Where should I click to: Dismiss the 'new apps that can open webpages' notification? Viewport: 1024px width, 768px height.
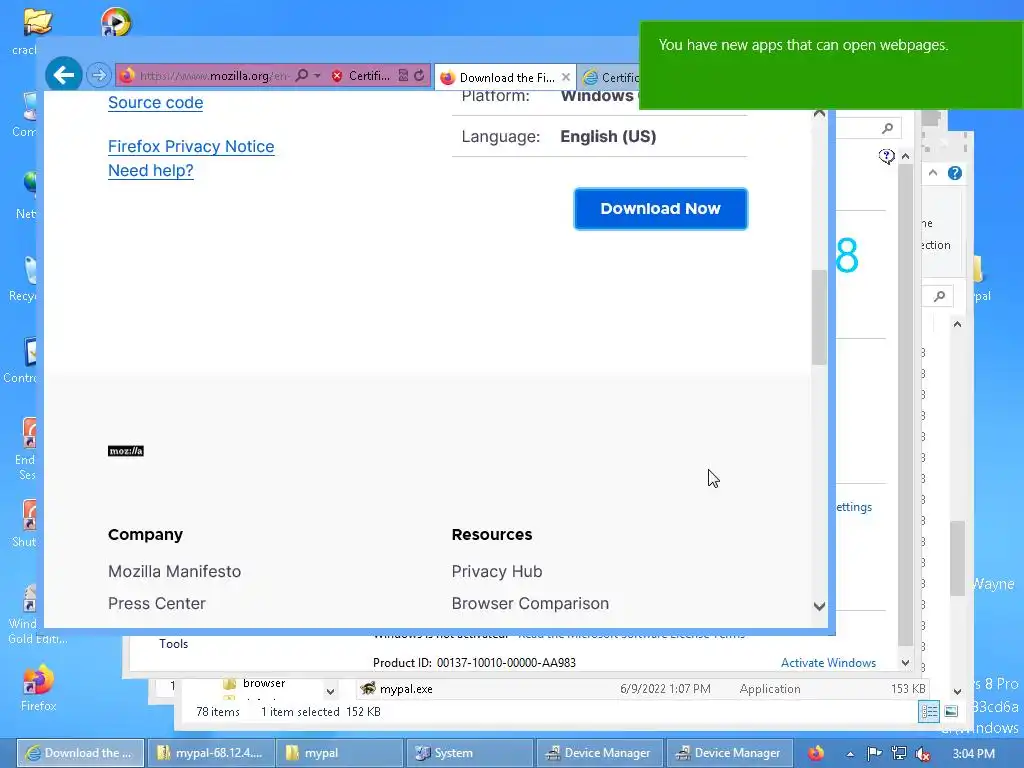click(831, 65)
